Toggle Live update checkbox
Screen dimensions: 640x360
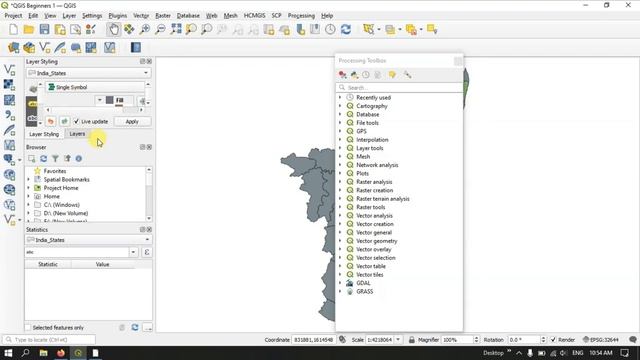click(76, 122)
